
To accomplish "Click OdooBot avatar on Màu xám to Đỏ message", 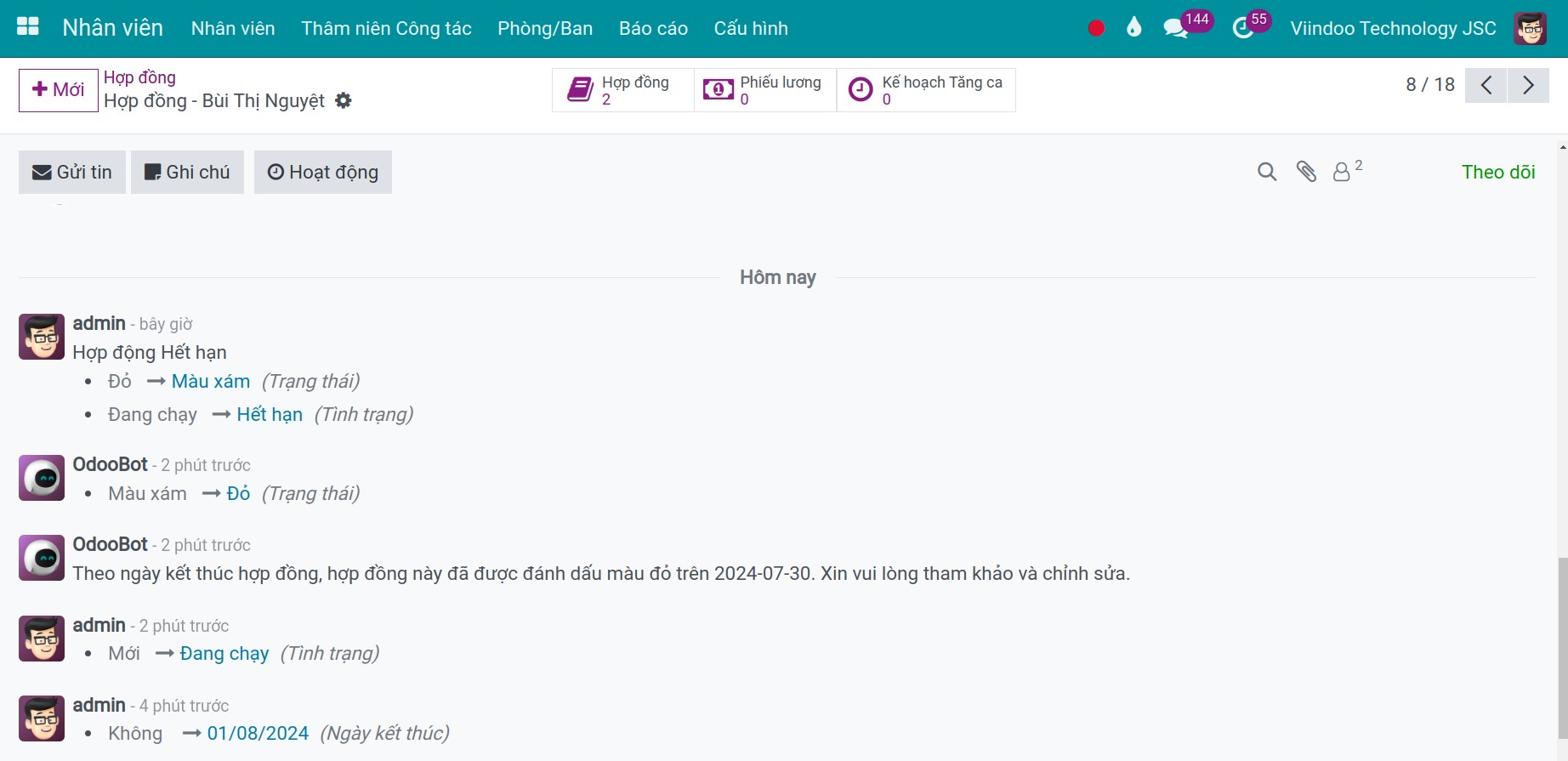I will 42,478.
